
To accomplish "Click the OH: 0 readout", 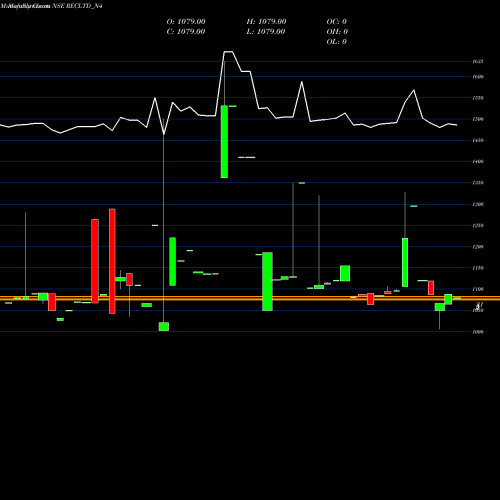I will coord(337,32).
